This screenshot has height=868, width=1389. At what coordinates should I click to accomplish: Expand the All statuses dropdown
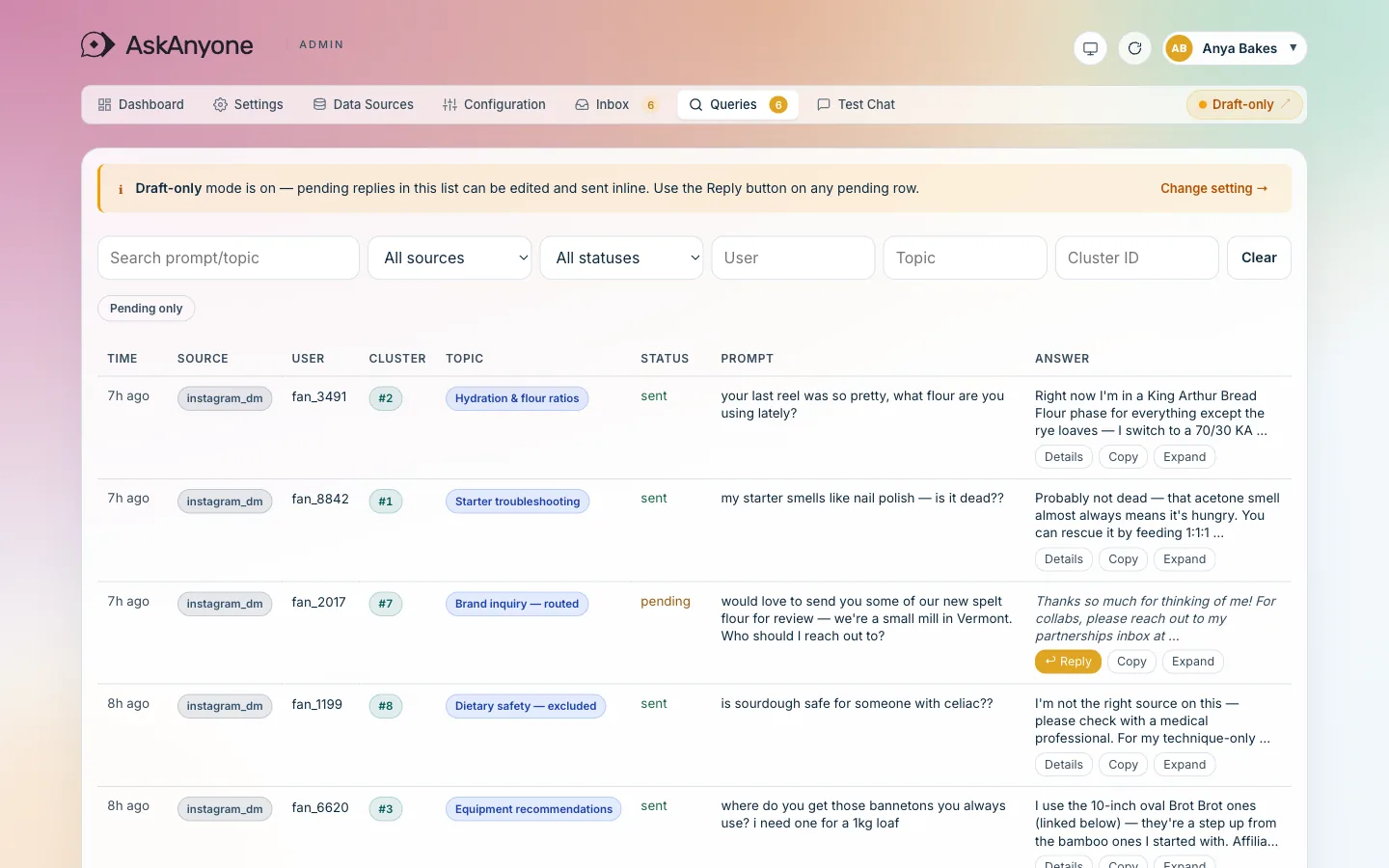(x=622, y=258)
